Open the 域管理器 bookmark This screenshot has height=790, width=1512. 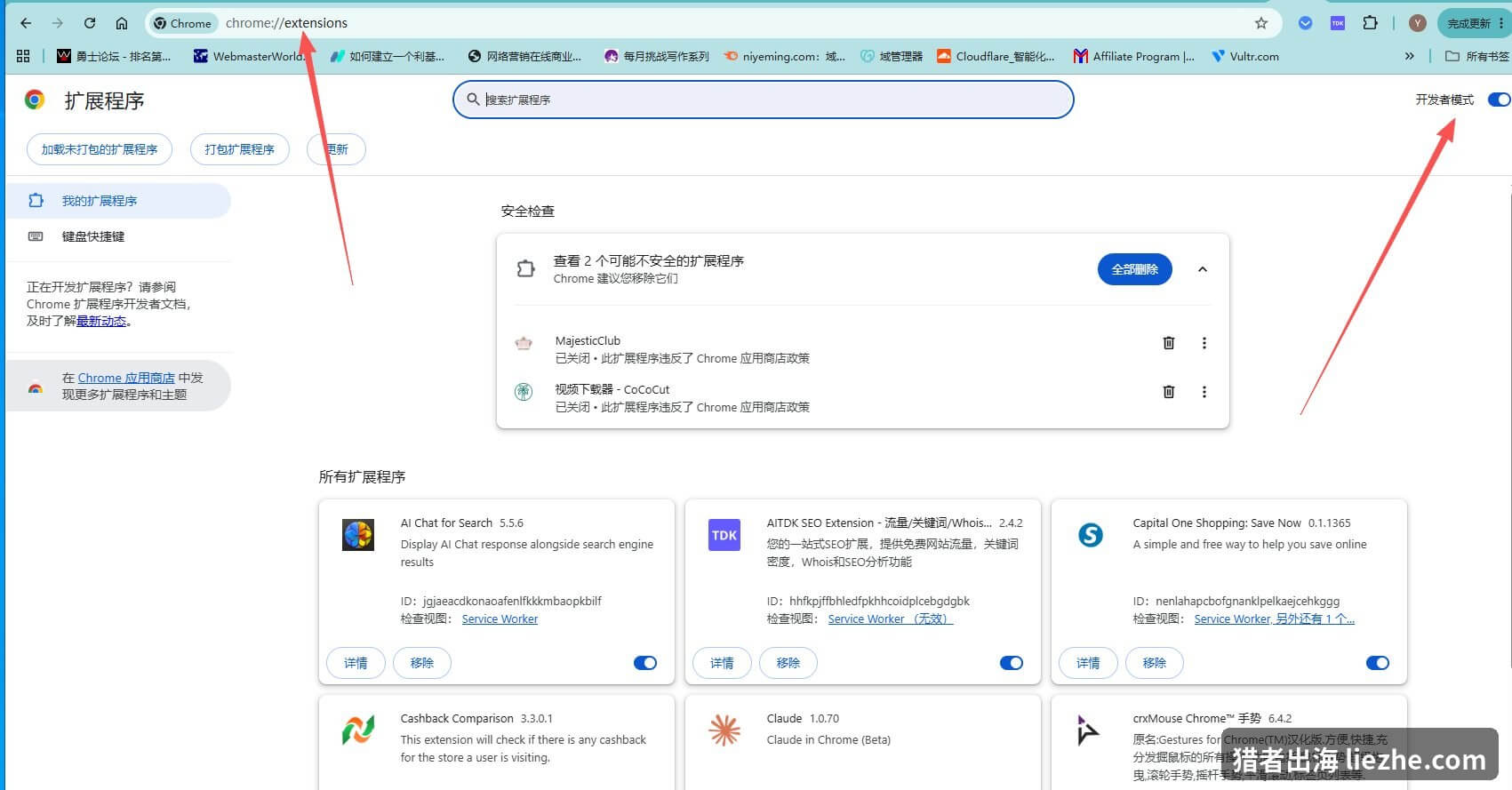coord(892,56)
